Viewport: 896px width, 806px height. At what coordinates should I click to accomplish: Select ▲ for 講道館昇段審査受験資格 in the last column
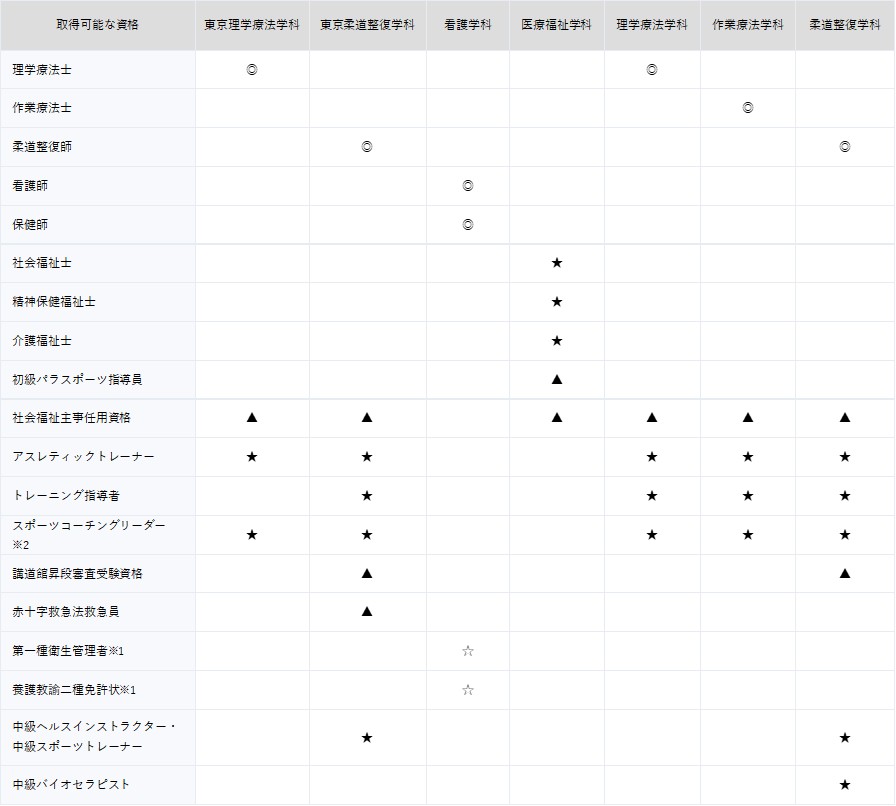pos(845,573)
